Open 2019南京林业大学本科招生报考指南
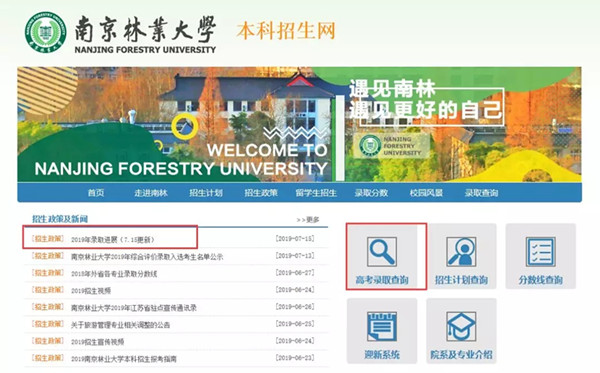This screenshot has width=600, height=373. (x=124, y=359)
